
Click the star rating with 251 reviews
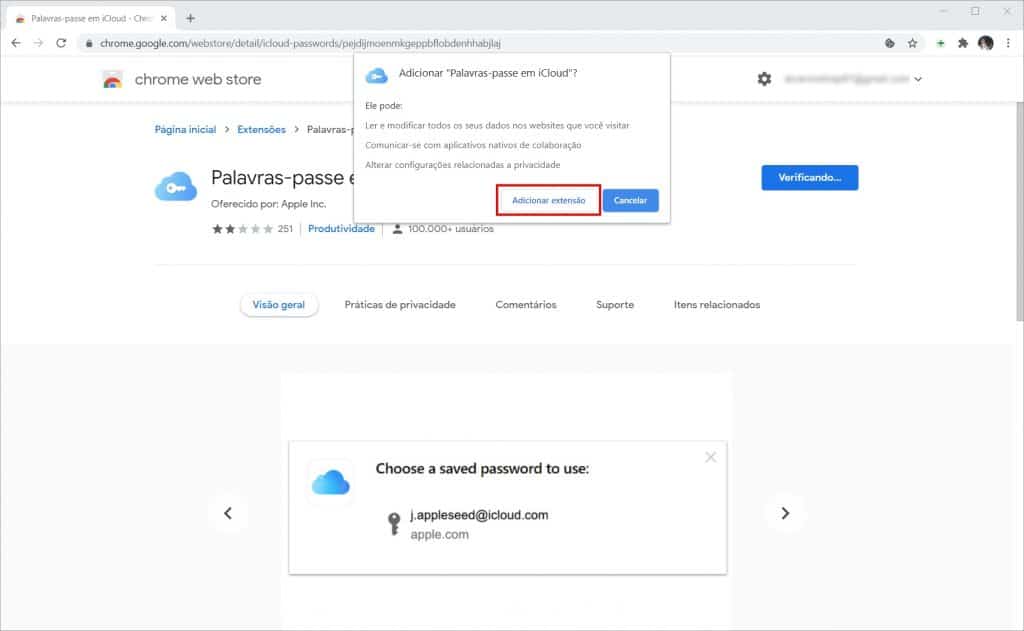click(x=252, y=229)
